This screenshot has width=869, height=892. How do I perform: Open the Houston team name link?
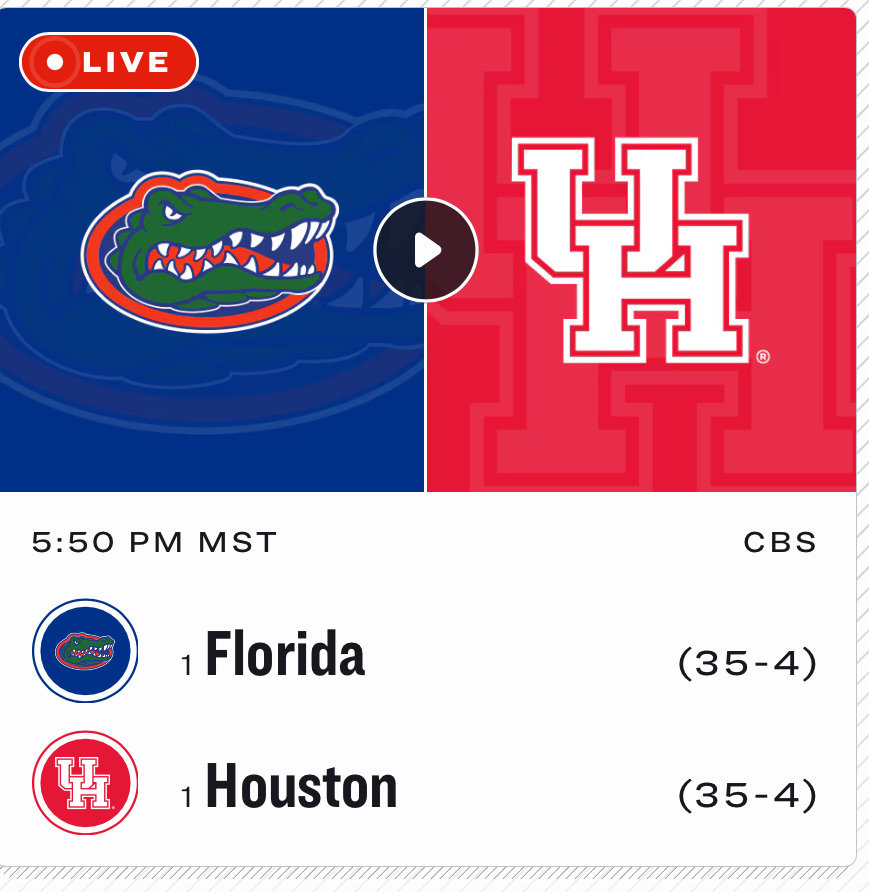301,786
